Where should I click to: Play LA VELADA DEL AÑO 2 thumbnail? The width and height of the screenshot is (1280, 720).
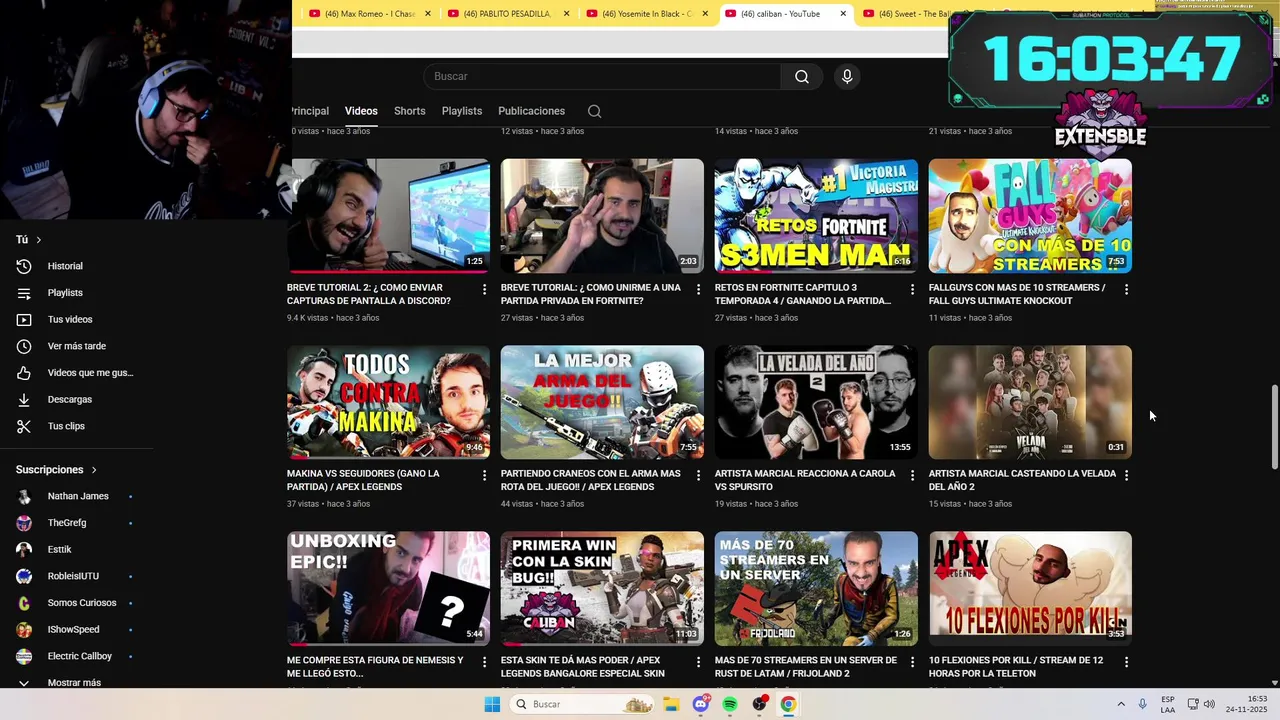[816, 402]
